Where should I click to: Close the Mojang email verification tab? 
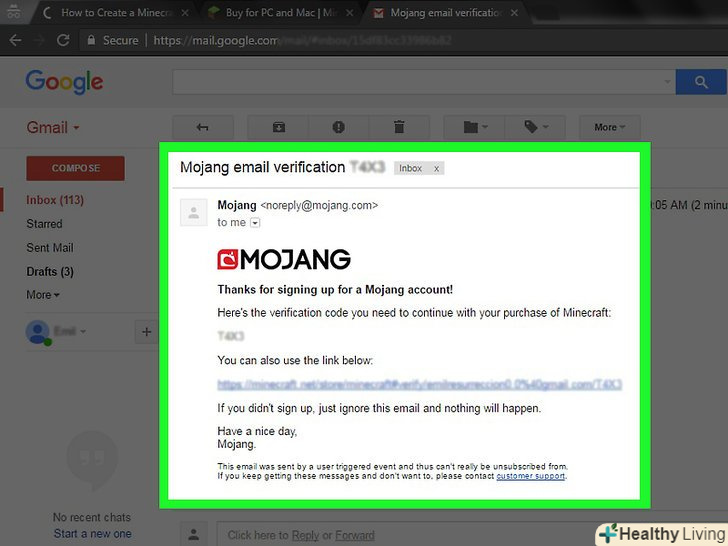[x=514, y=13]
